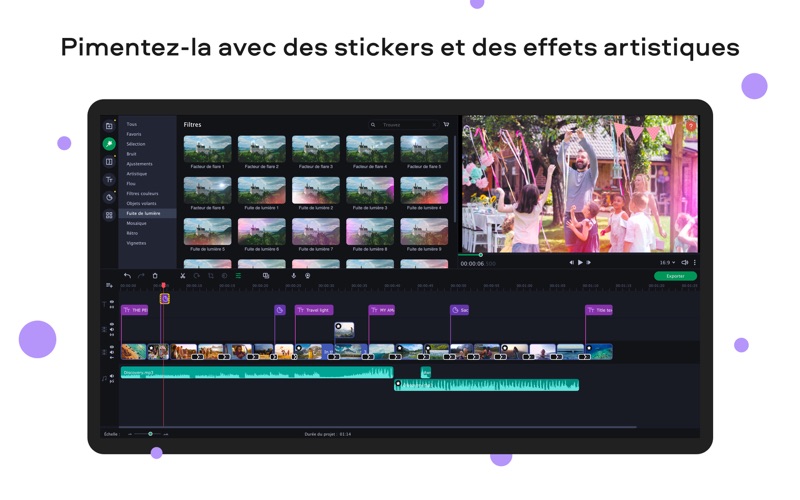The image size is (800, 500).
Task: Open the shopping cart store icon
Action: click(x=446, y=124)
